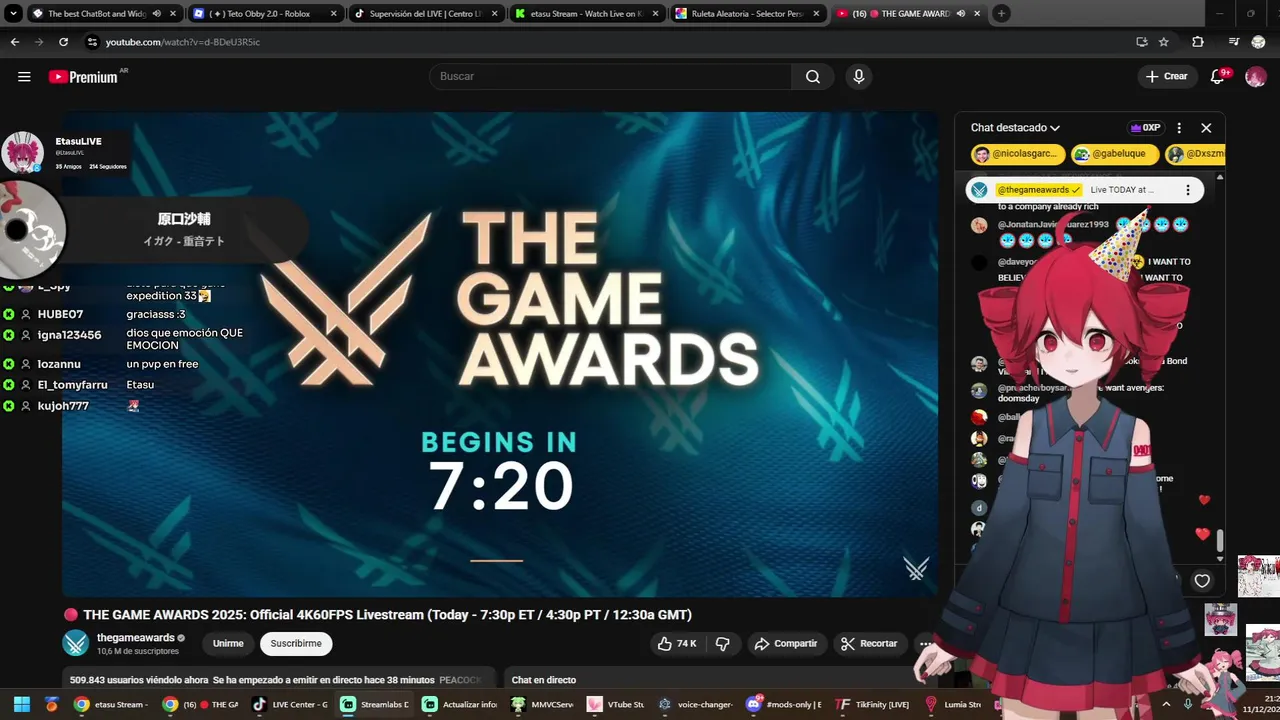Open the install/cast icon in the address bar

pyautogui.click(x=1142, y=42)
